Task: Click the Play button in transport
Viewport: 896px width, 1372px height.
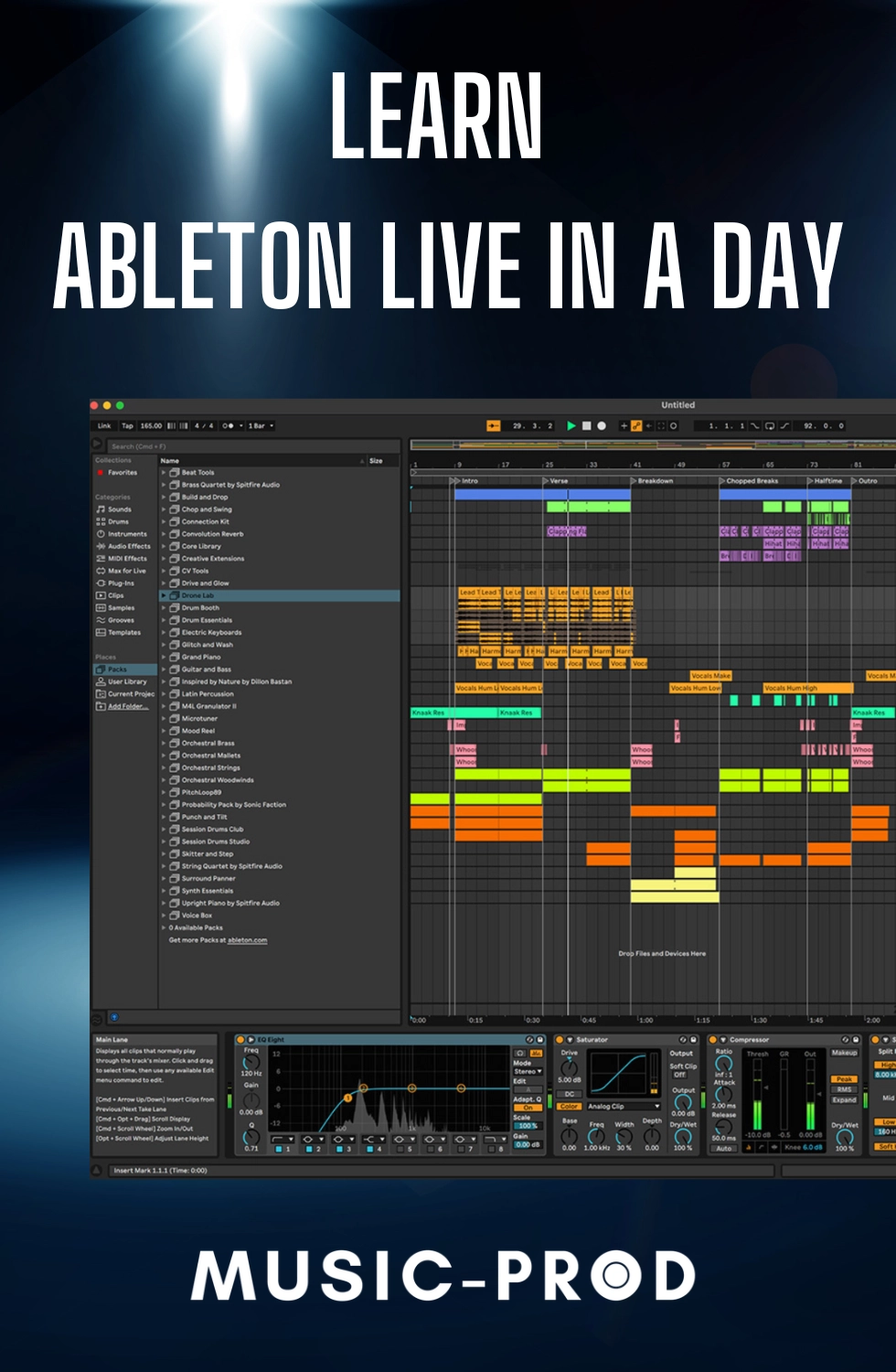Action: click(x=571, y=425)
